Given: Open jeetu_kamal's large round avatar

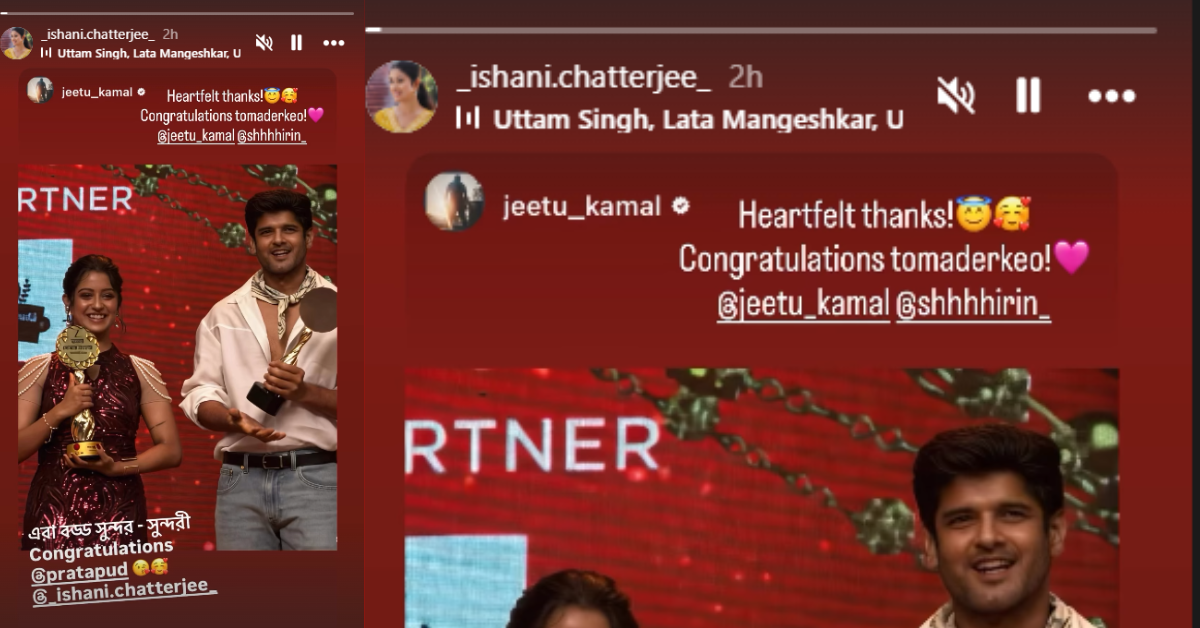Looking at the screenshot, I should point(453,201).
